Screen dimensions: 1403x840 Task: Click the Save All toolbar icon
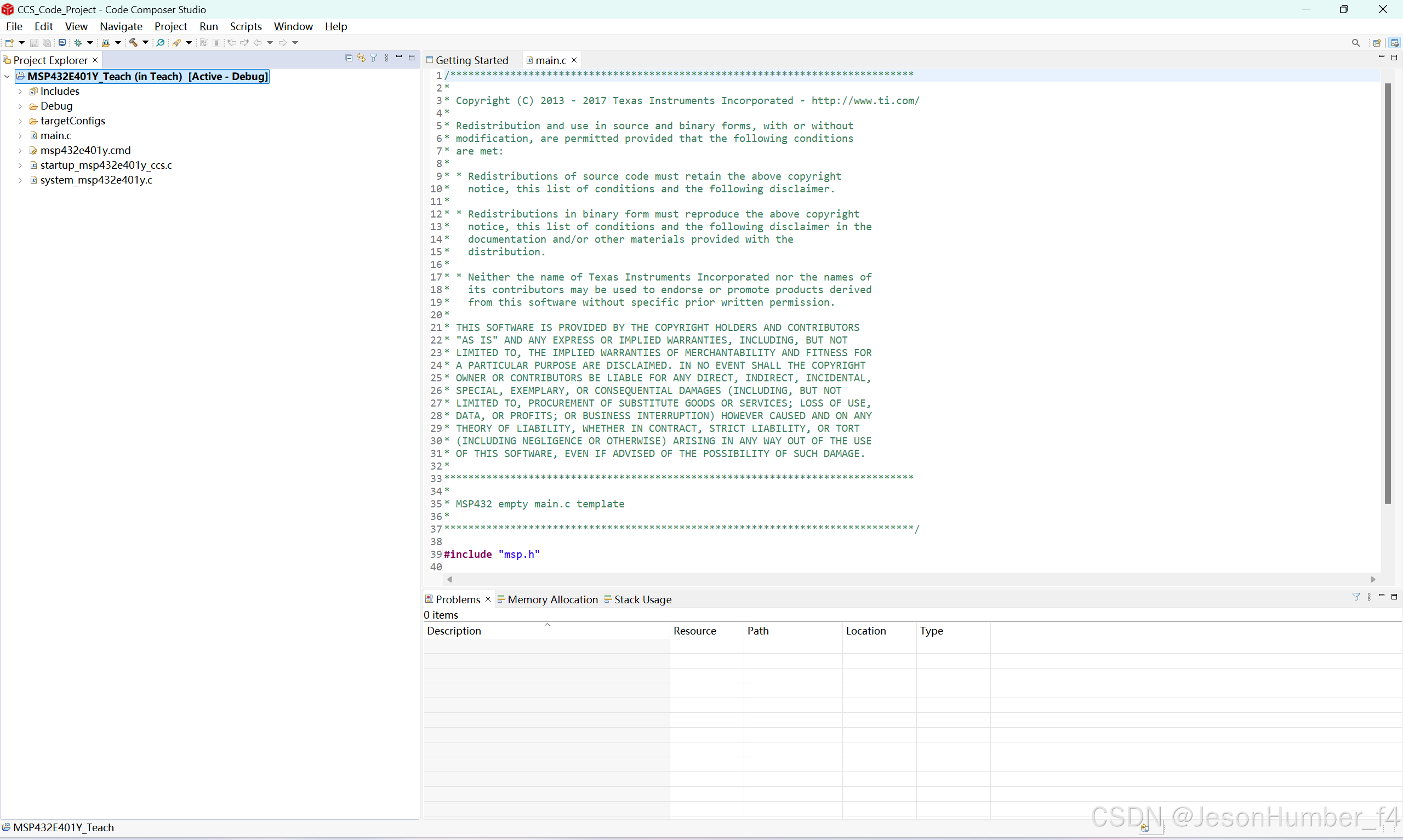tap(47, 42)
